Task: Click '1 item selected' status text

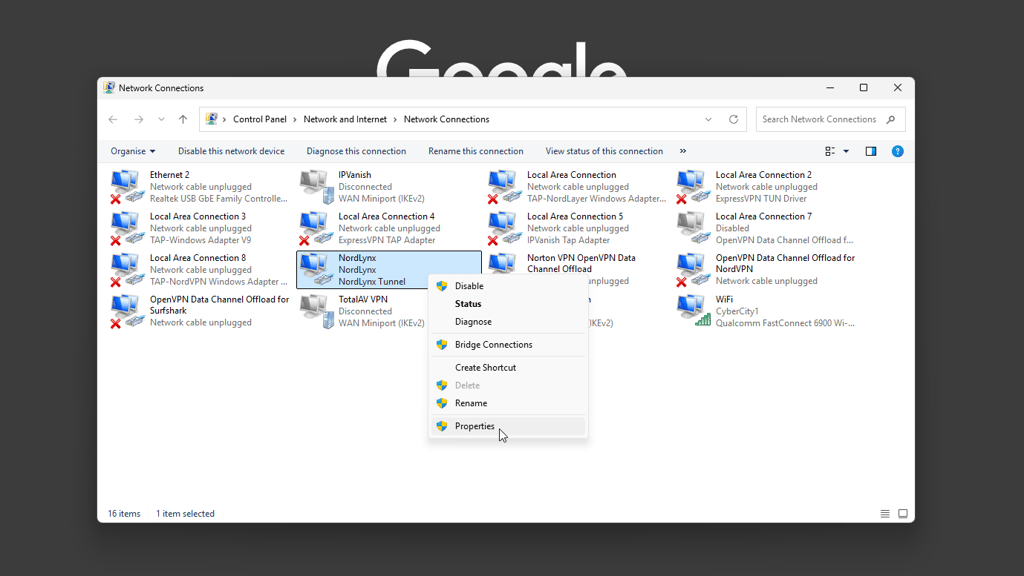Action: coord(185,514)
